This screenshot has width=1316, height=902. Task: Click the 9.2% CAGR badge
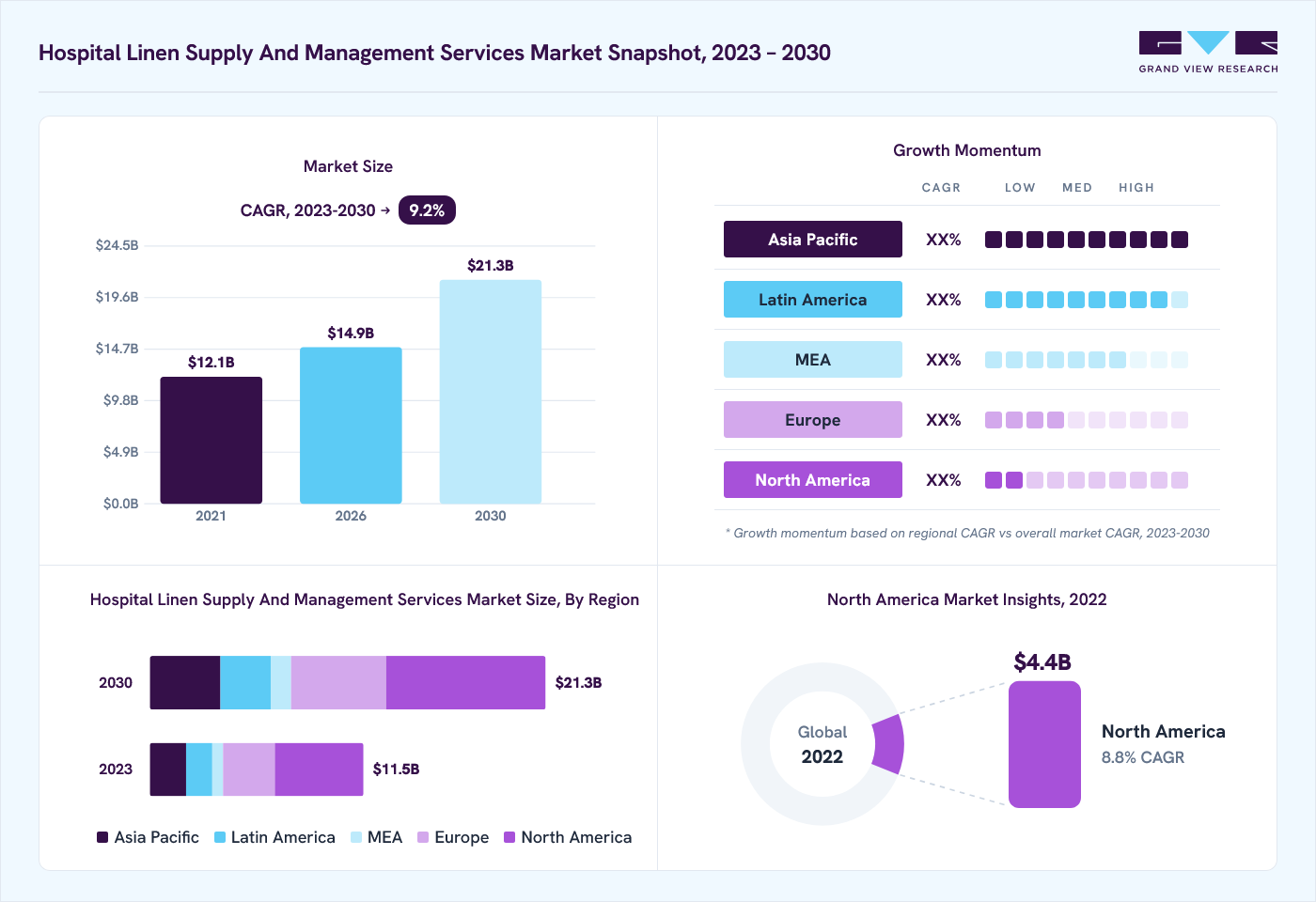pyautogui.click(x=427, y=210)
